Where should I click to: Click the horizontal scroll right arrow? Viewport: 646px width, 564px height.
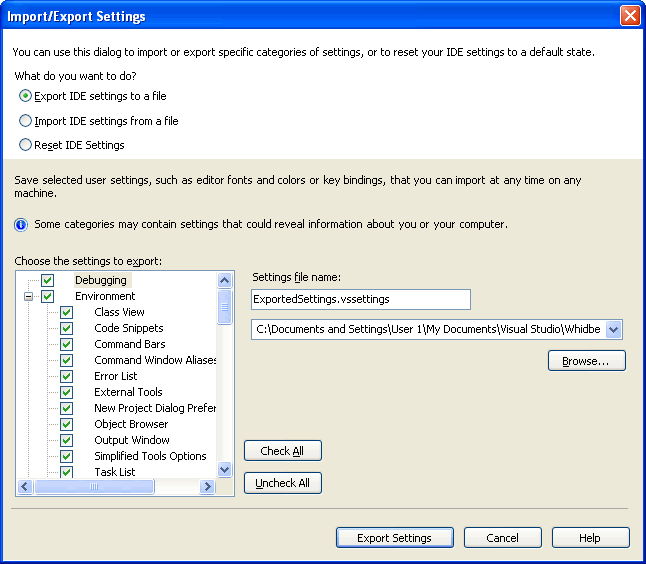tap(207, 487)
